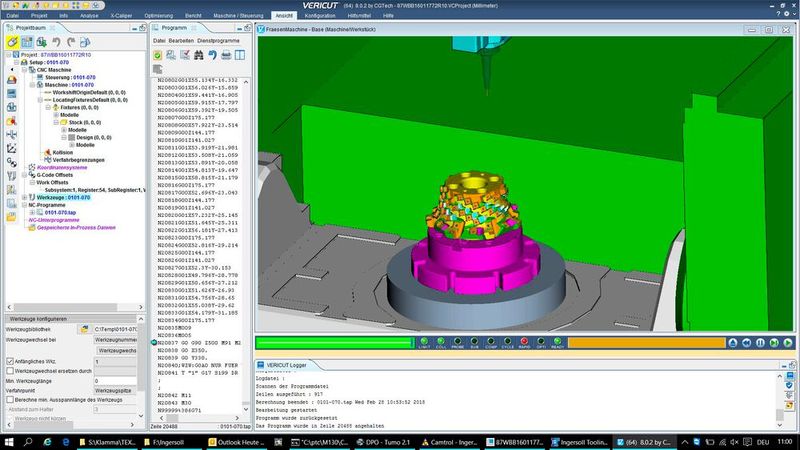This screenshot has height=450, width=800.
Task: Open the Konfiguration menu
Action: click(320, 16)
